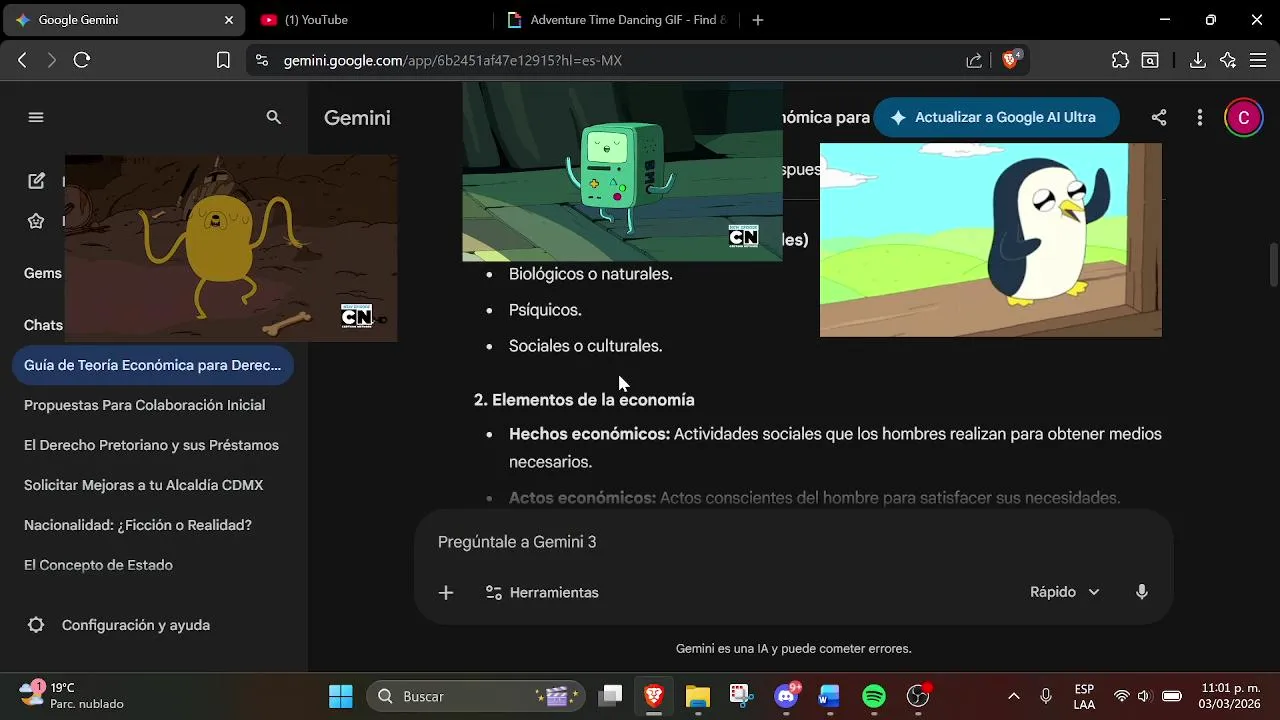Open the Herramientas tools menu
The width and height of the screenshot is (1280, 720).
(x=542, y=593)
